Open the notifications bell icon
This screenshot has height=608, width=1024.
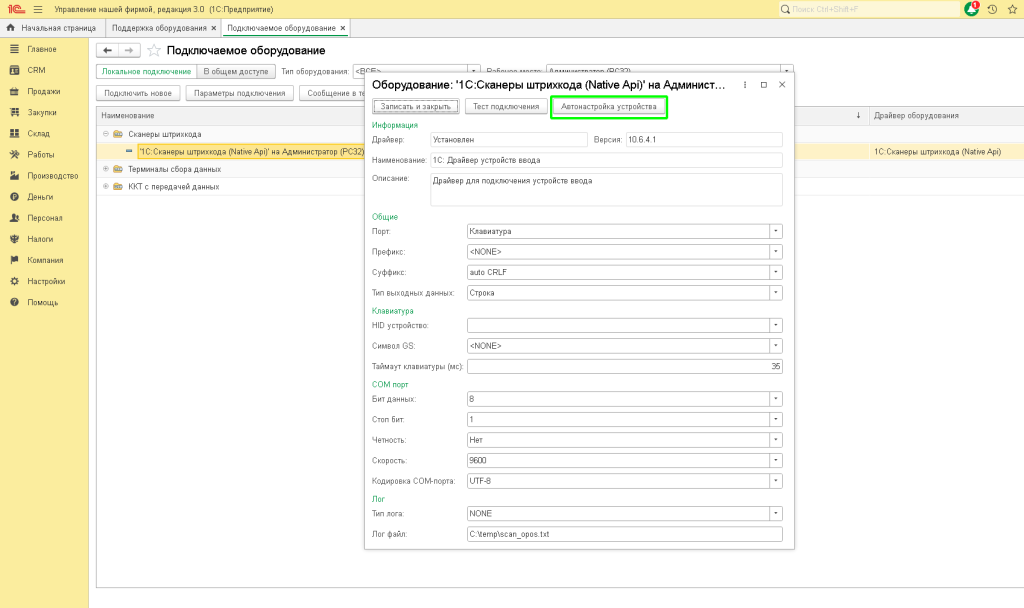pyautogui.click(x=971, y=9)
